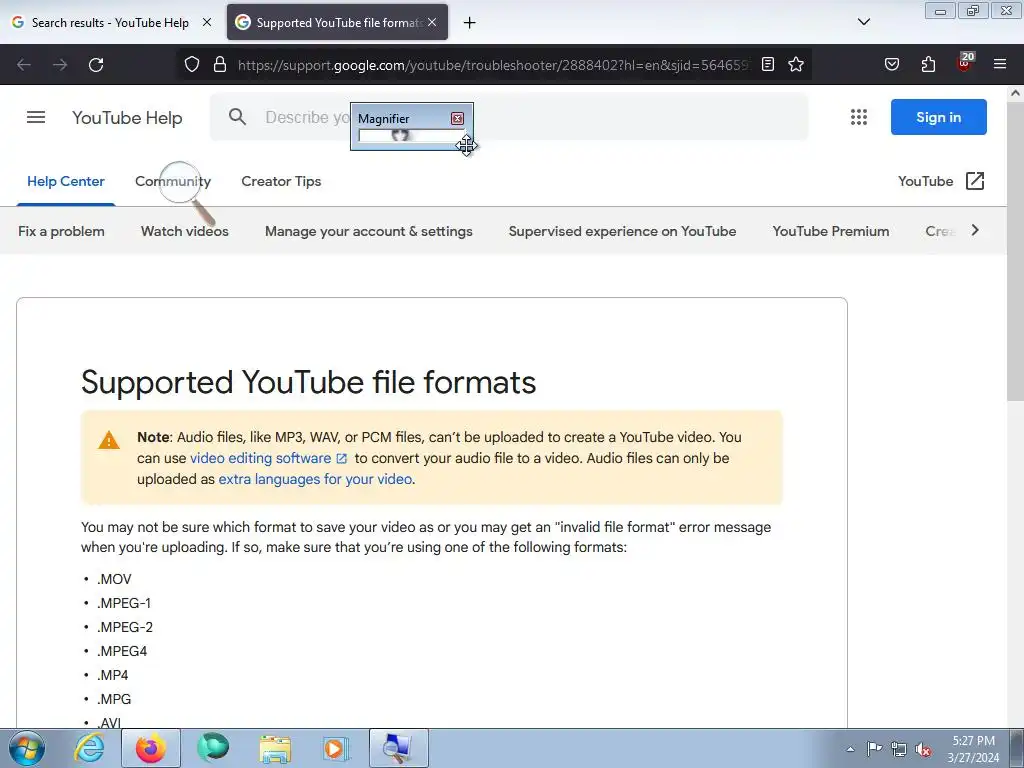The image size is (1024, 768).
Task: Show hidden system tray icons
Action: [850, 749]
